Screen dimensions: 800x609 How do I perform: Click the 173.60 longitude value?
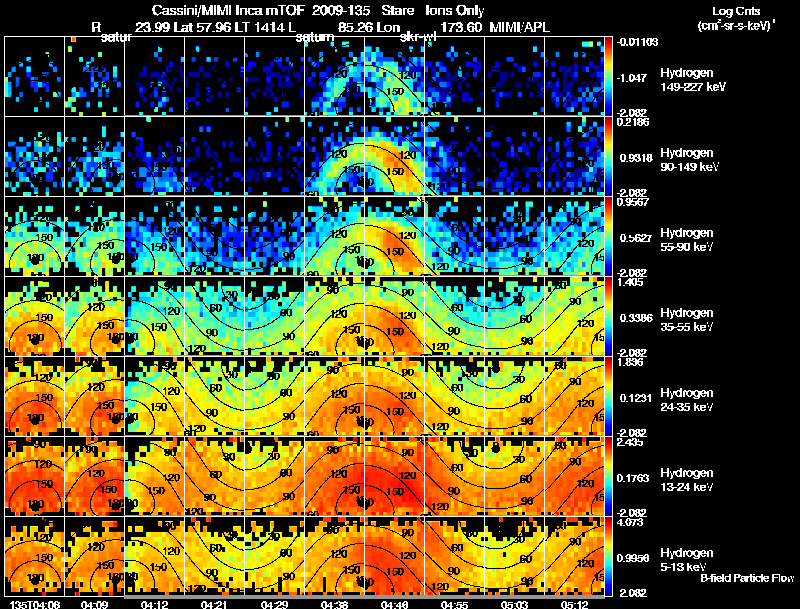click(461, 27)
